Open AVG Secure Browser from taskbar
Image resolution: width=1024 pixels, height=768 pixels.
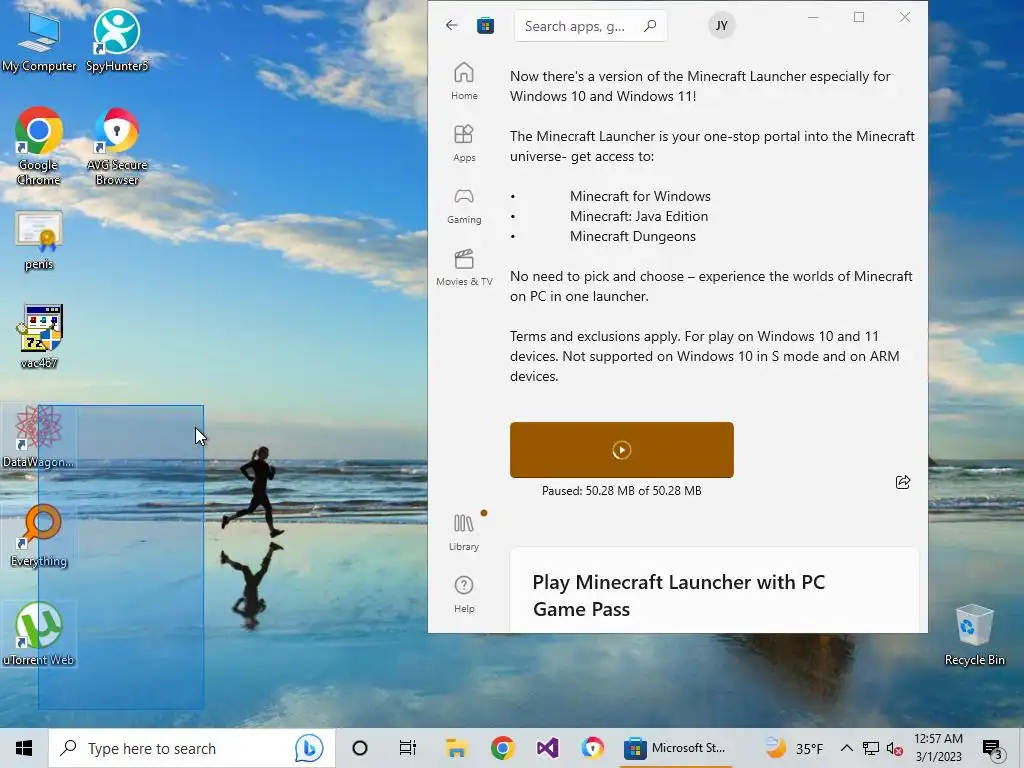tap(592, 748)
